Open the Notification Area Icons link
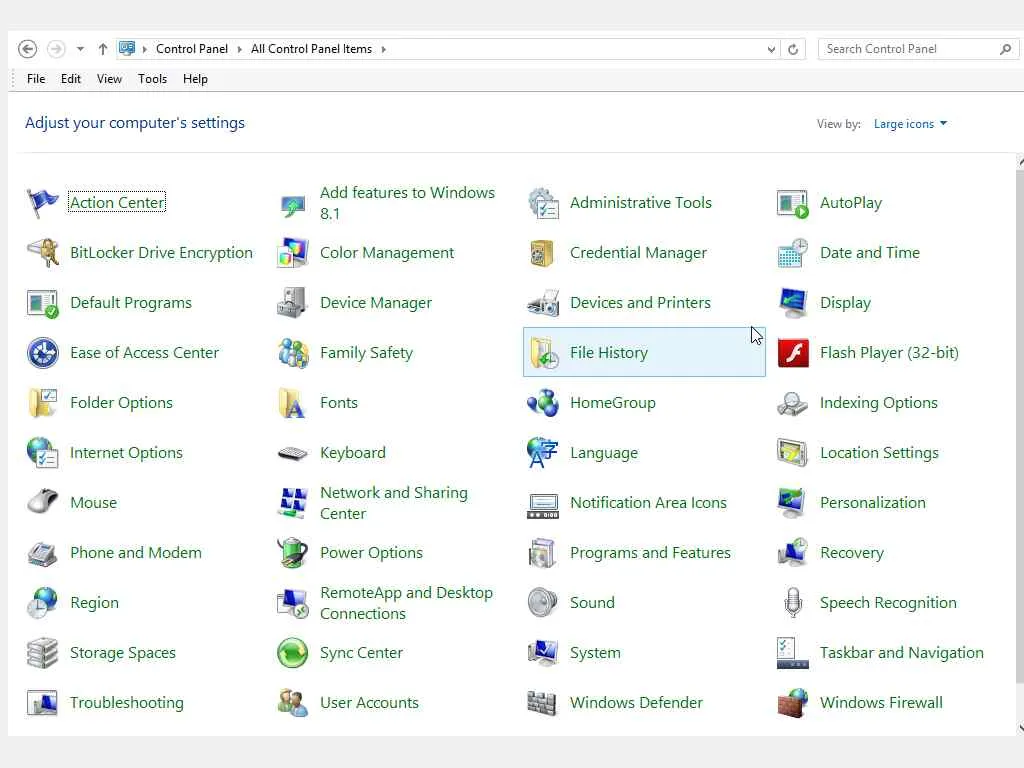The height and width of the screenshot is (768, 1024). (x=648, y=503)
